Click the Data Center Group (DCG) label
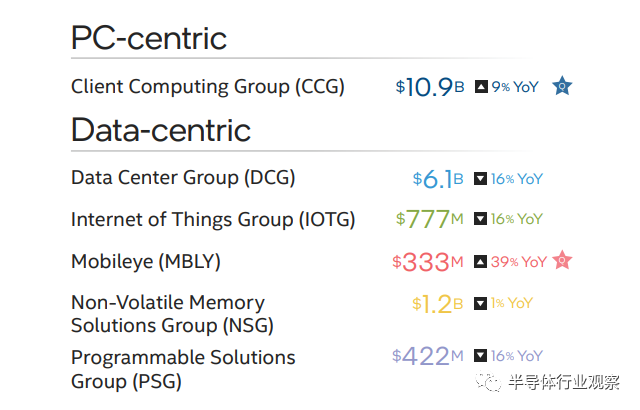 (183, 178)
